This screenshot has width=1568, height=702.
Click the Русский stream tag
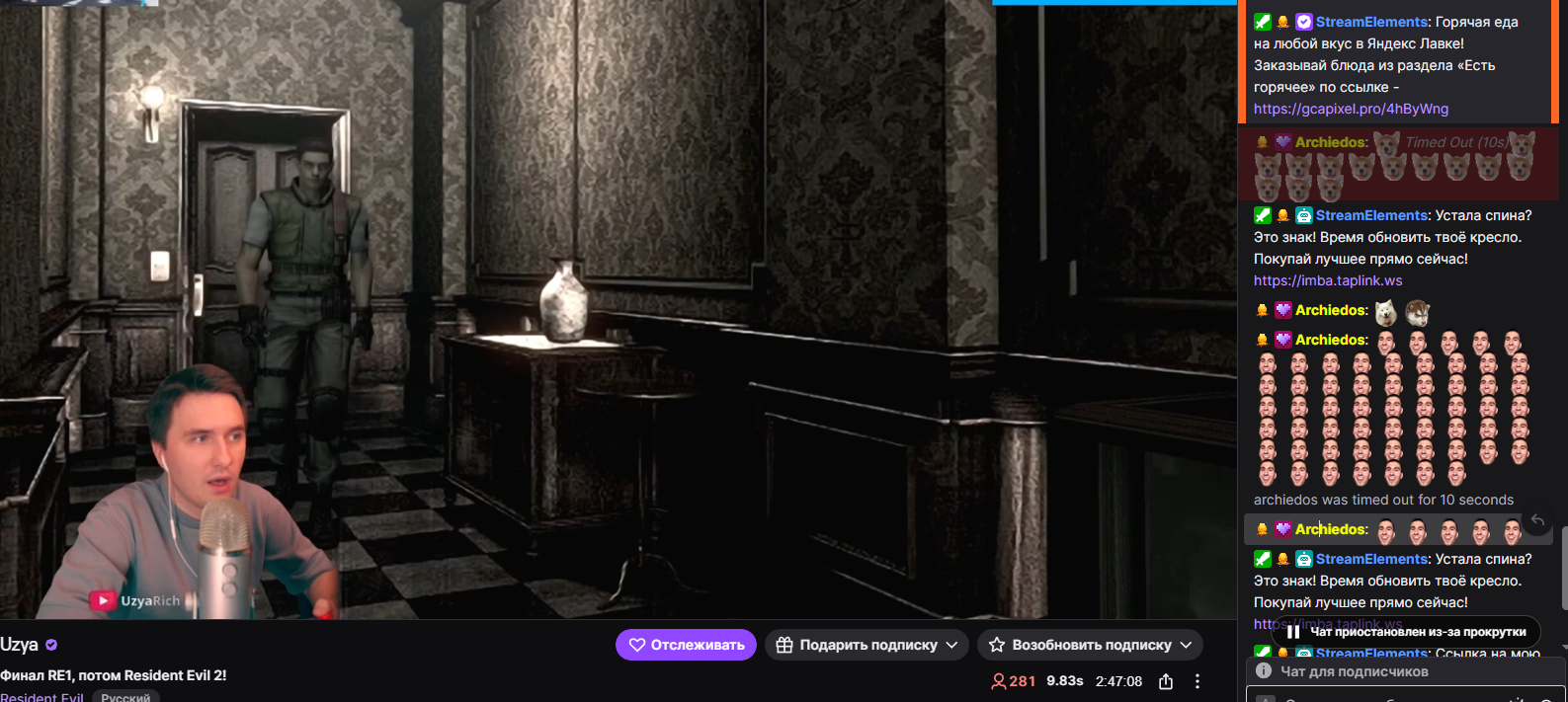(x=125, y=697)
